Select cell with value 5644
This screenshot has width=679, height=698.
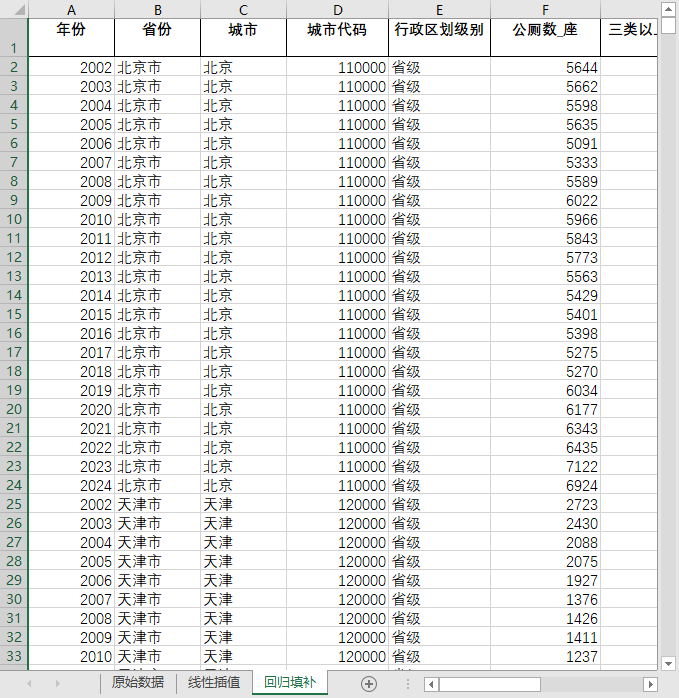(545, 67)
